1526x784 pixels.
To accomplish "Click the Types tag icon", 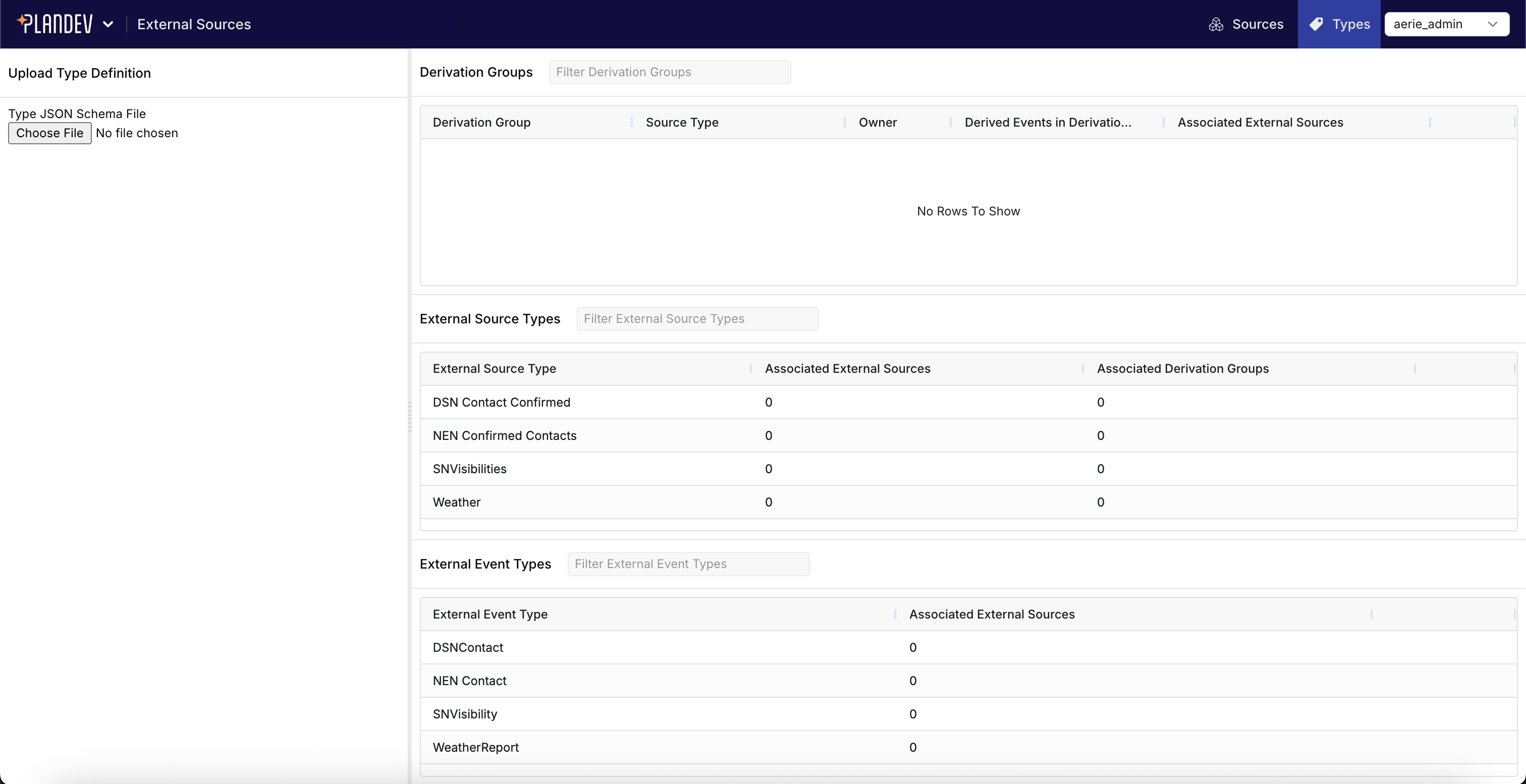I will coord(1316,24).
